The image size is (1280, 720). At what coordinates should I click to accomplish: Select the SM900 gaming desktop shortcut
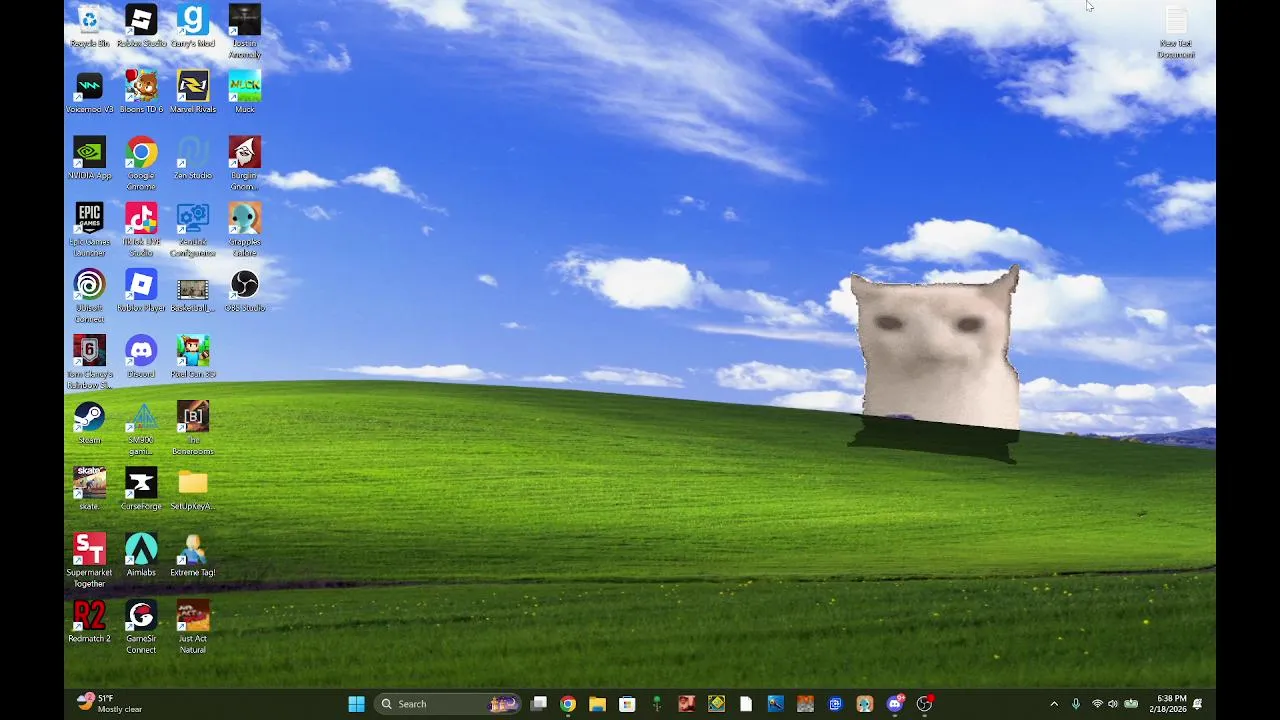tap(141, 429)
